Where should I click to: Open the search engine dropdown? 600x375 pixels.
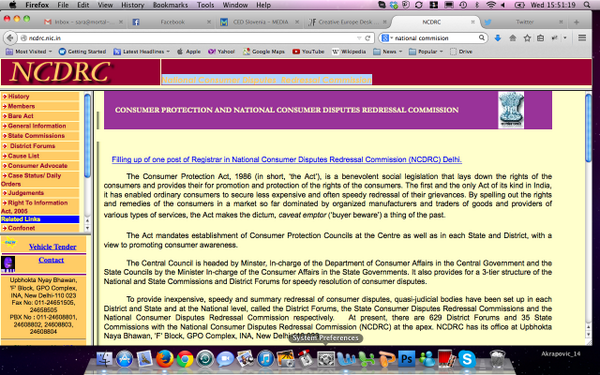[387, 38]
